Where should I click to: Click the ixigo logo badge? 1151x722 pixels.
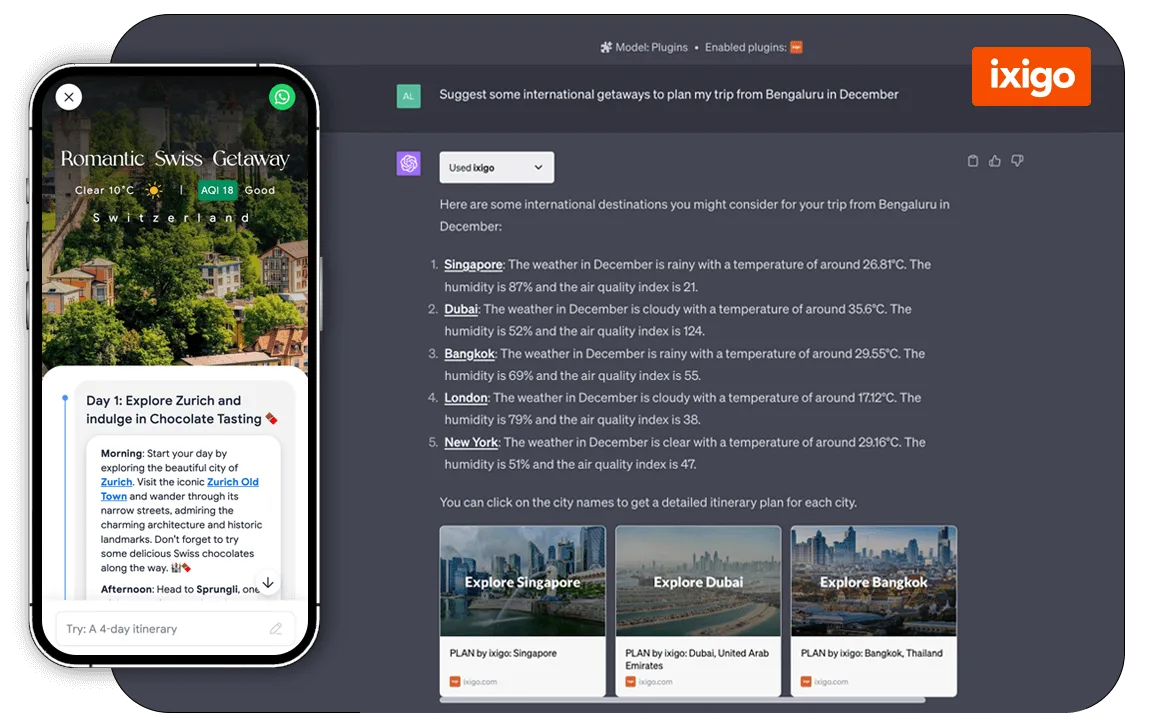1031,76
